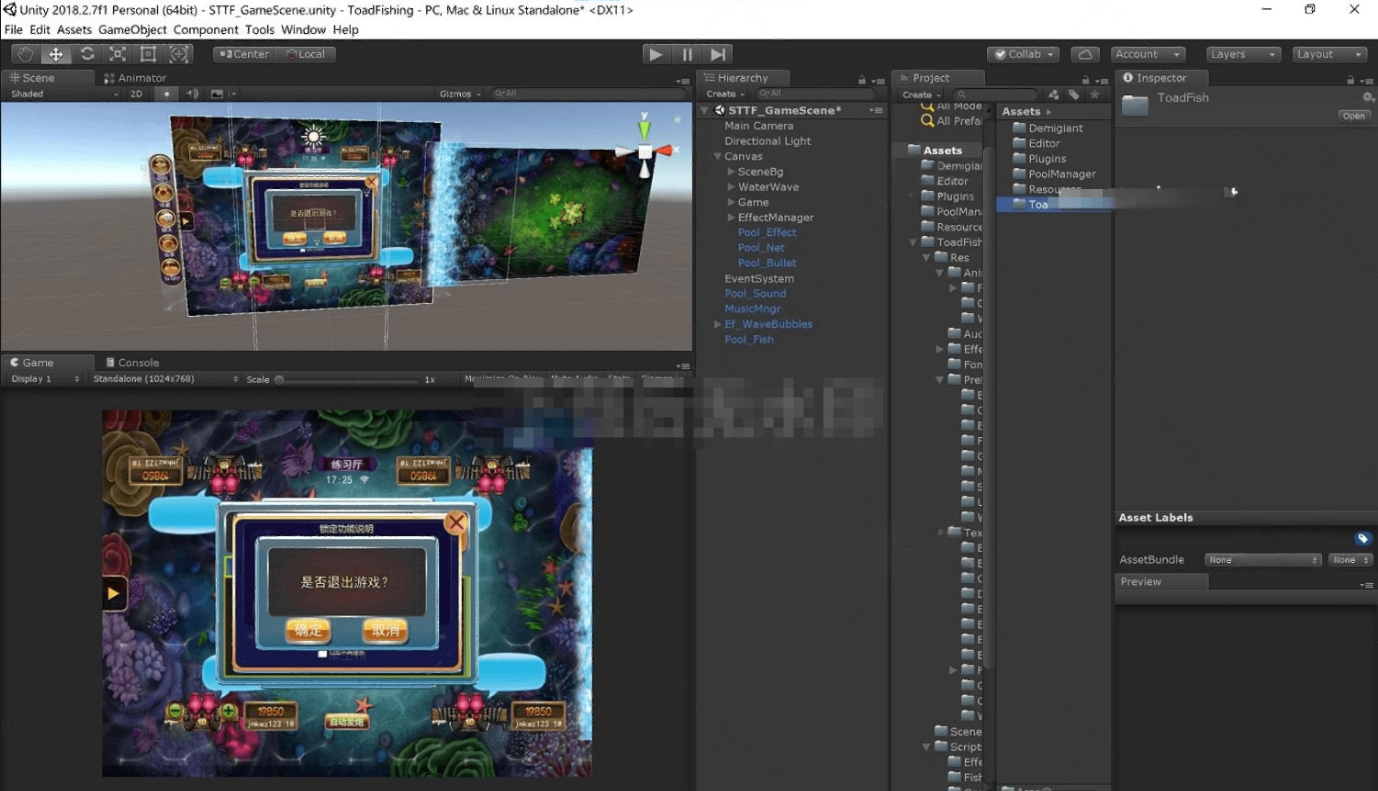Open the Gizmos dropdown
The image size is (1378, 791).
459,94
